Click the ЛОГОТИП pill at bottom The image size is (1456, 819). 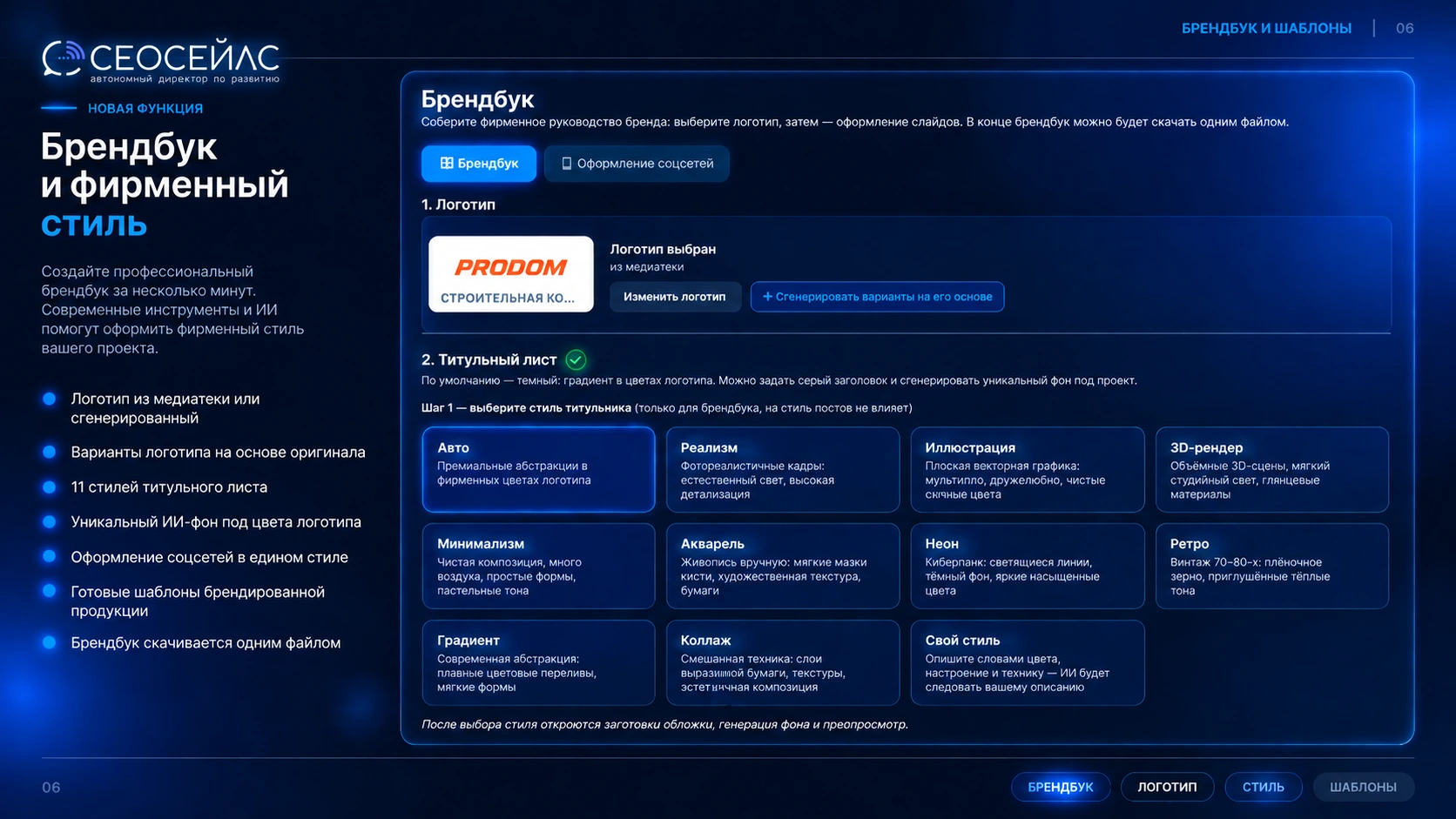(x=1167, y=787)
